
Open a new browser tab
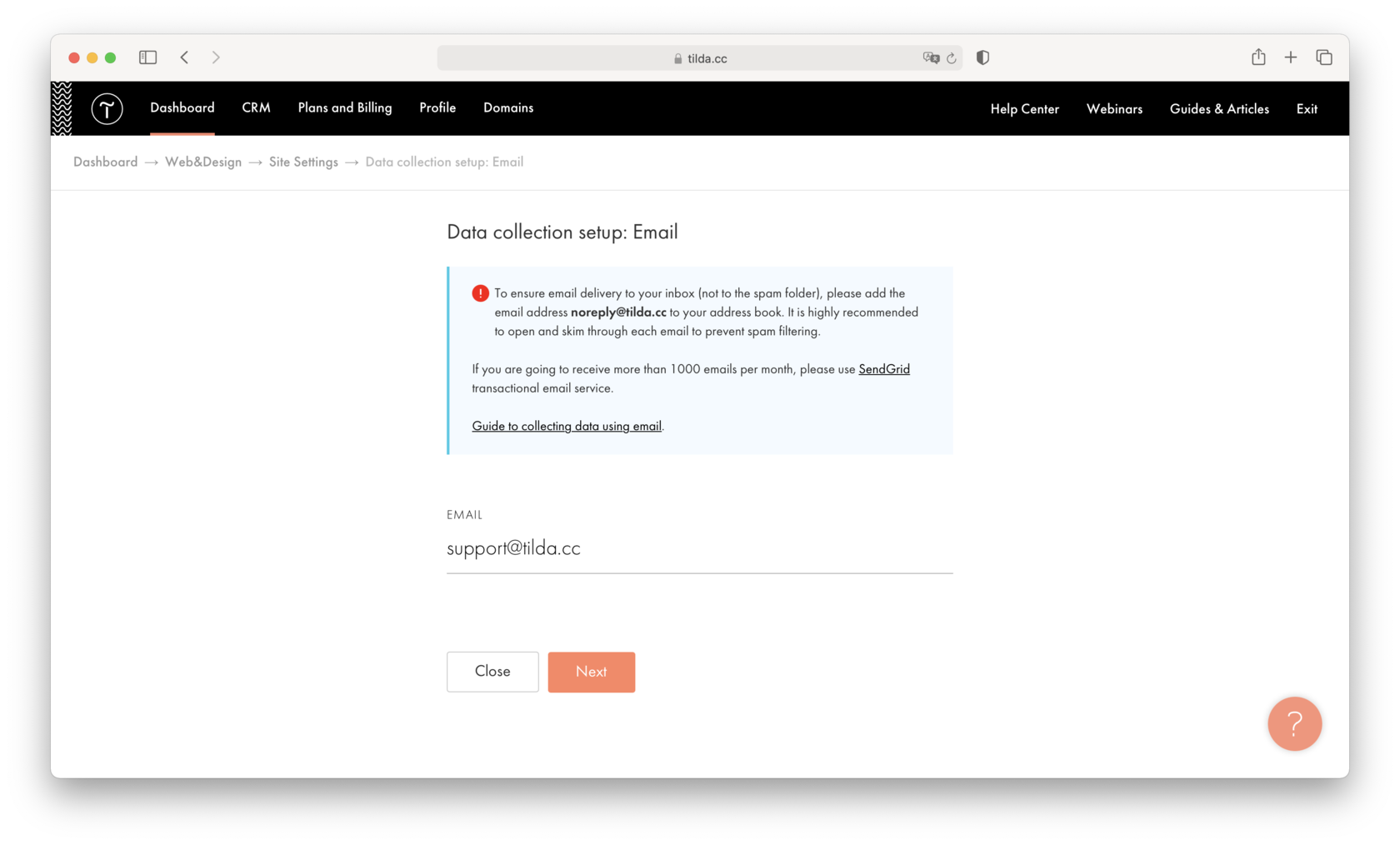pos(1290,57)
